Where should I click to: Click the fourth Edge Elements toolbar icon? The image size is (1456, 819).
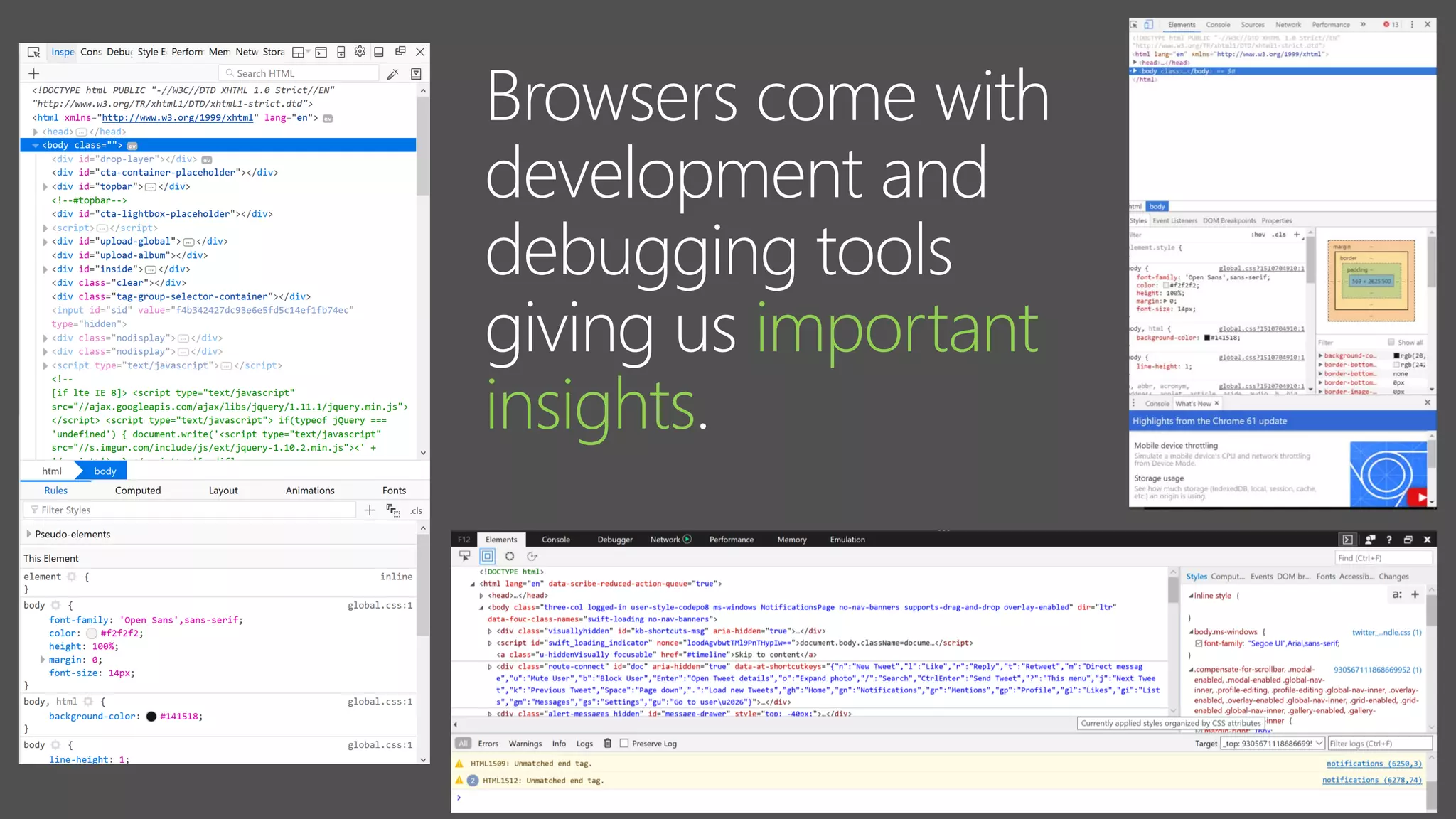click(x=532, y=556)
